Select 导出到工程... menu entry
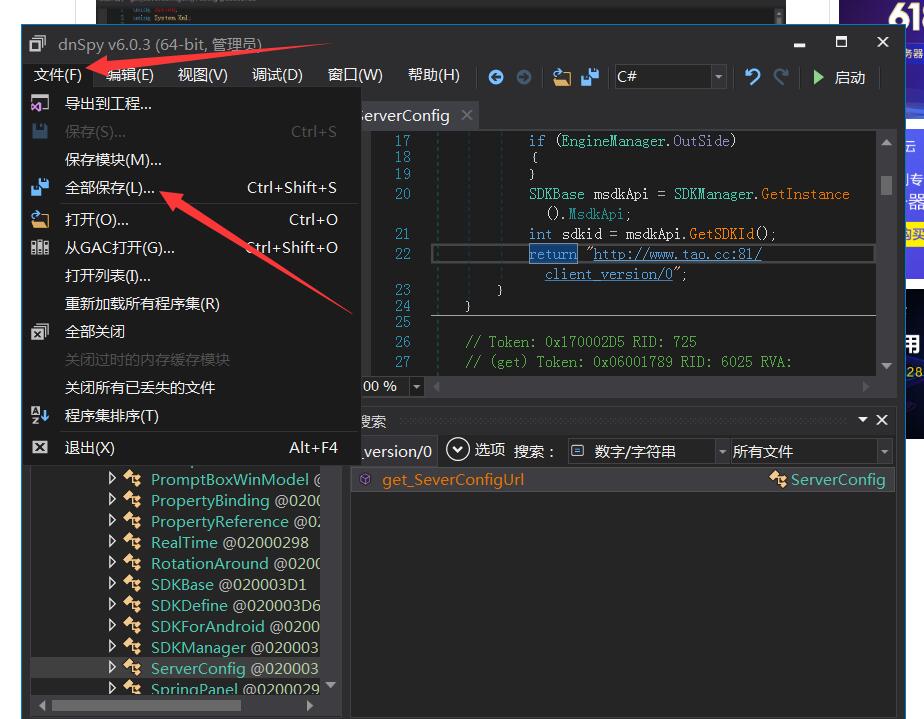 [108, 103]
